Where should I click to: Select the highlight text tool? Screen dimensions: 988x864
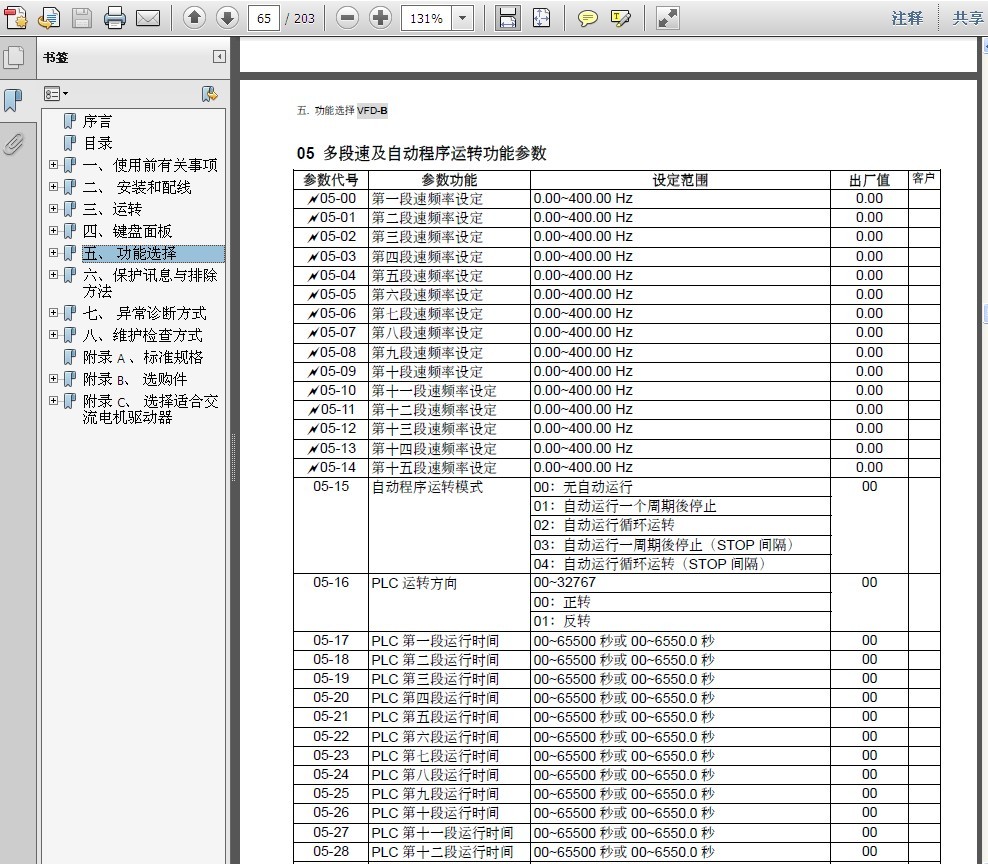point(620,18)
